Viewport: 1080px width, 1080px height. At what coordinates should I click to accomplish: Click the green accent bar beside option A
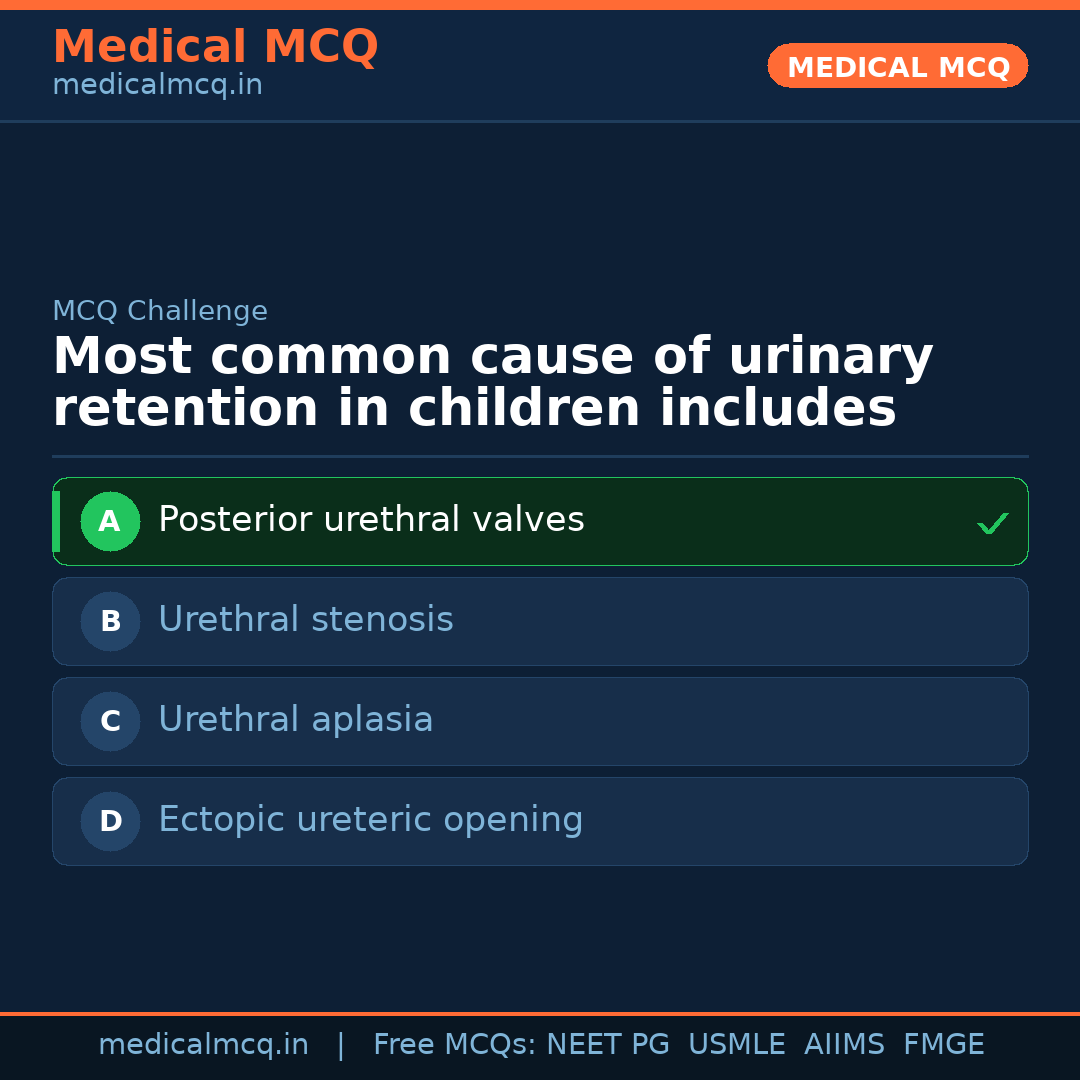coord(56,521)
